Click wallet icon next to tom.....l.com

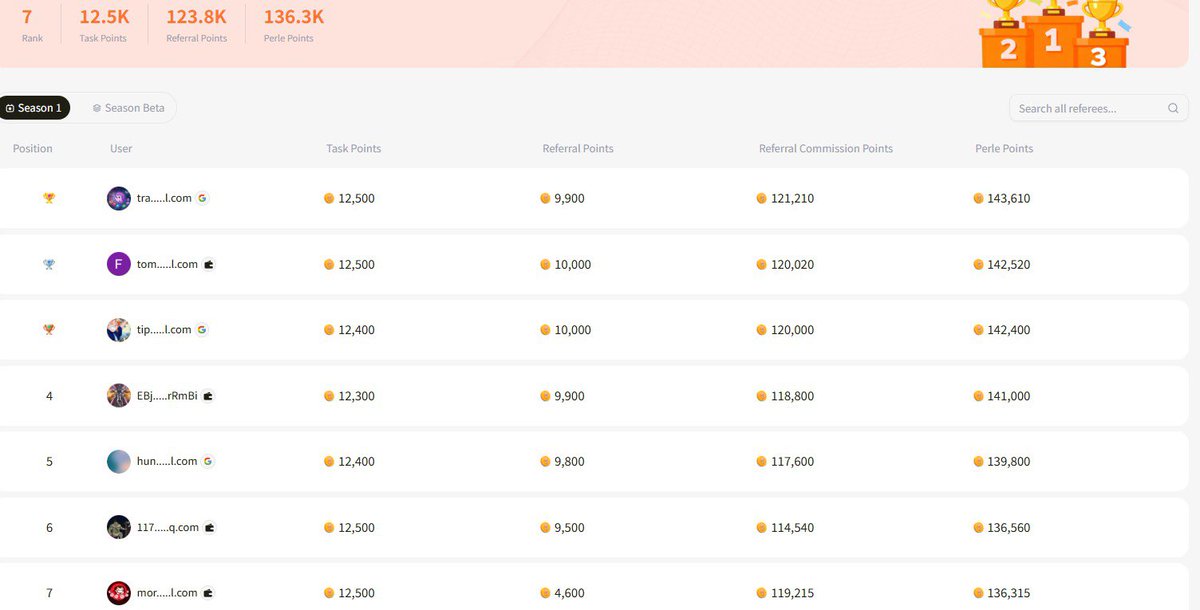pos(209,264)
